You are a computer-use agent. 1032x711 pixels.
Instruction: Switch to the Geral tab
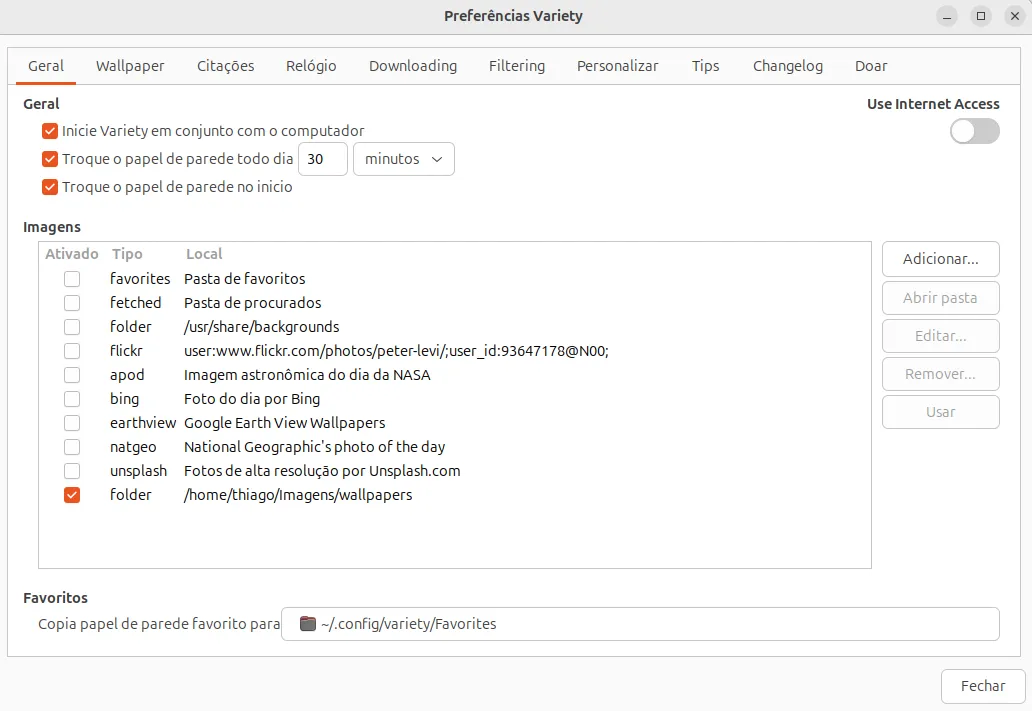46,66
